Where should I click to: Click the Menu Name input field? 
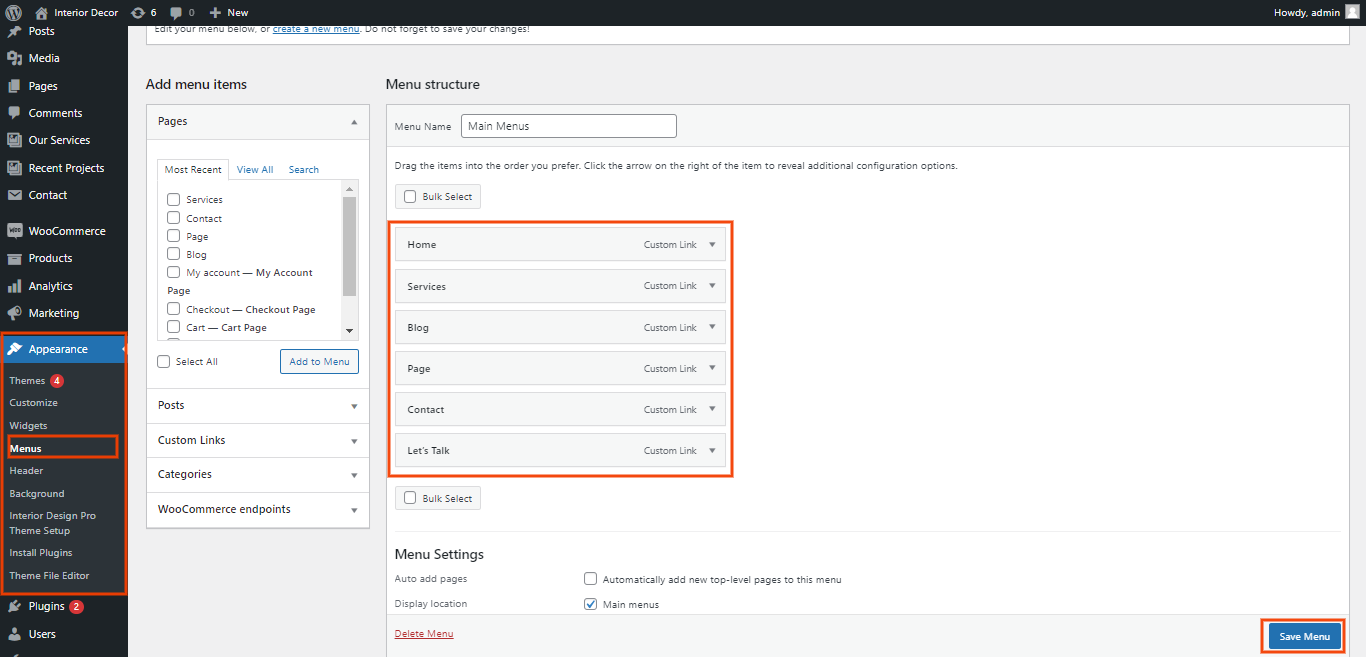click(568, 126)
